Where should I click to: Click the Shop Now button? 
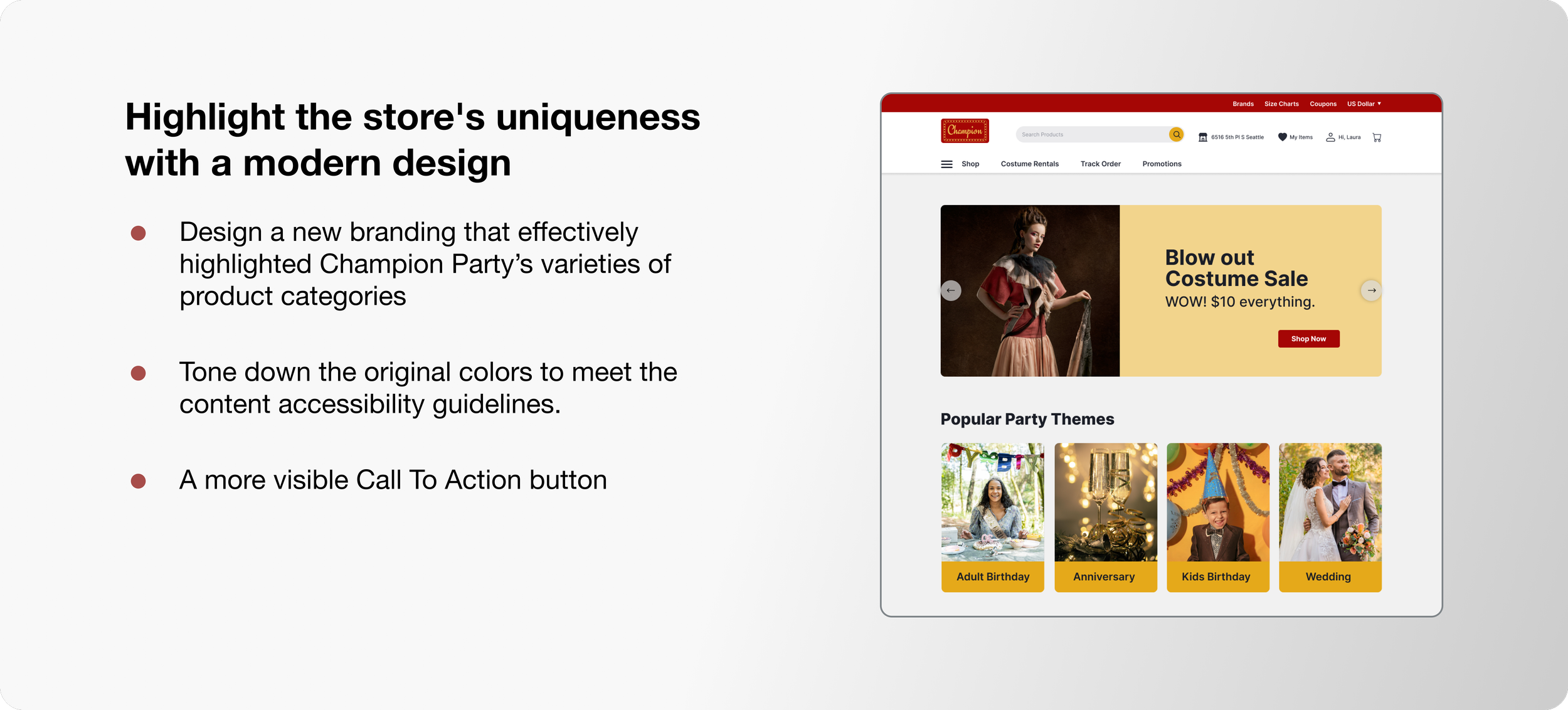1308,339
